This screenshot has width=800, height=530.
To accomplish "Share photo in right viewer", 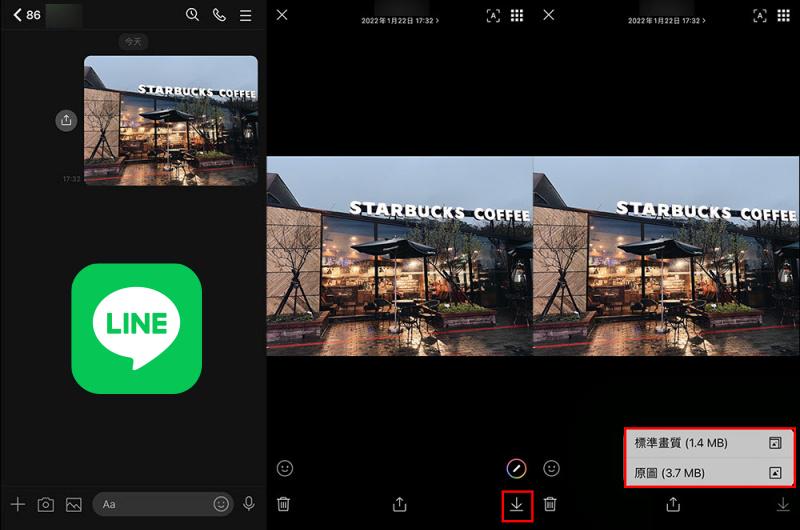I will click(x=673, y=504).
